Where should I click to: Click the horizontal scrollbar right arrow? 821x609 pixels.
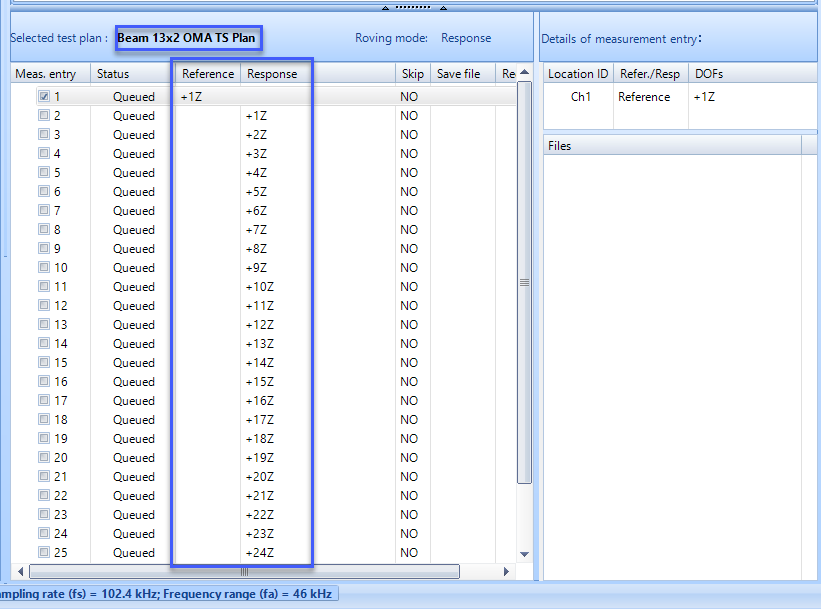[x=505, y=572]
